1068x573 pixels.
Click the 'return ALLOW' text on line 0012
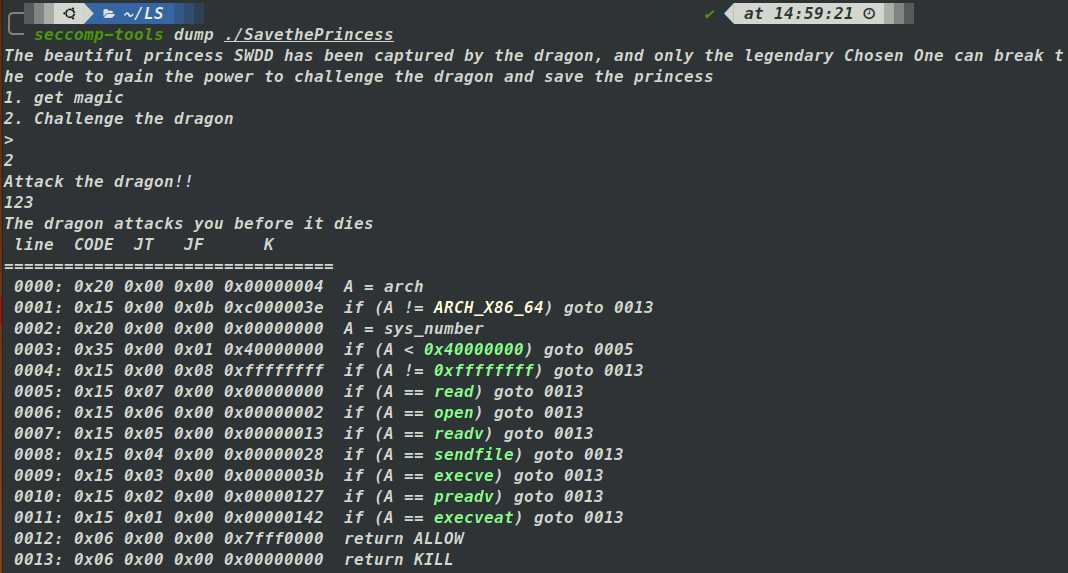(x=403, y=538)
